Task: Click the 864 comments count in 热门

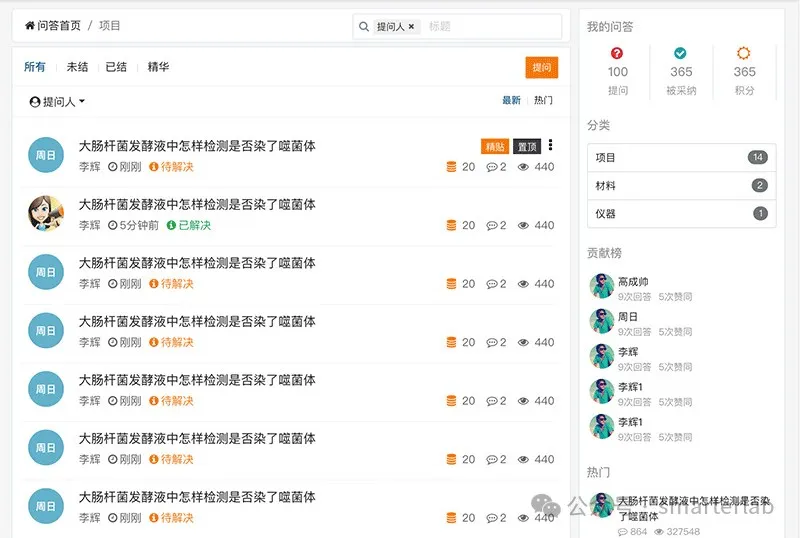Action: (x=632, y=532)
